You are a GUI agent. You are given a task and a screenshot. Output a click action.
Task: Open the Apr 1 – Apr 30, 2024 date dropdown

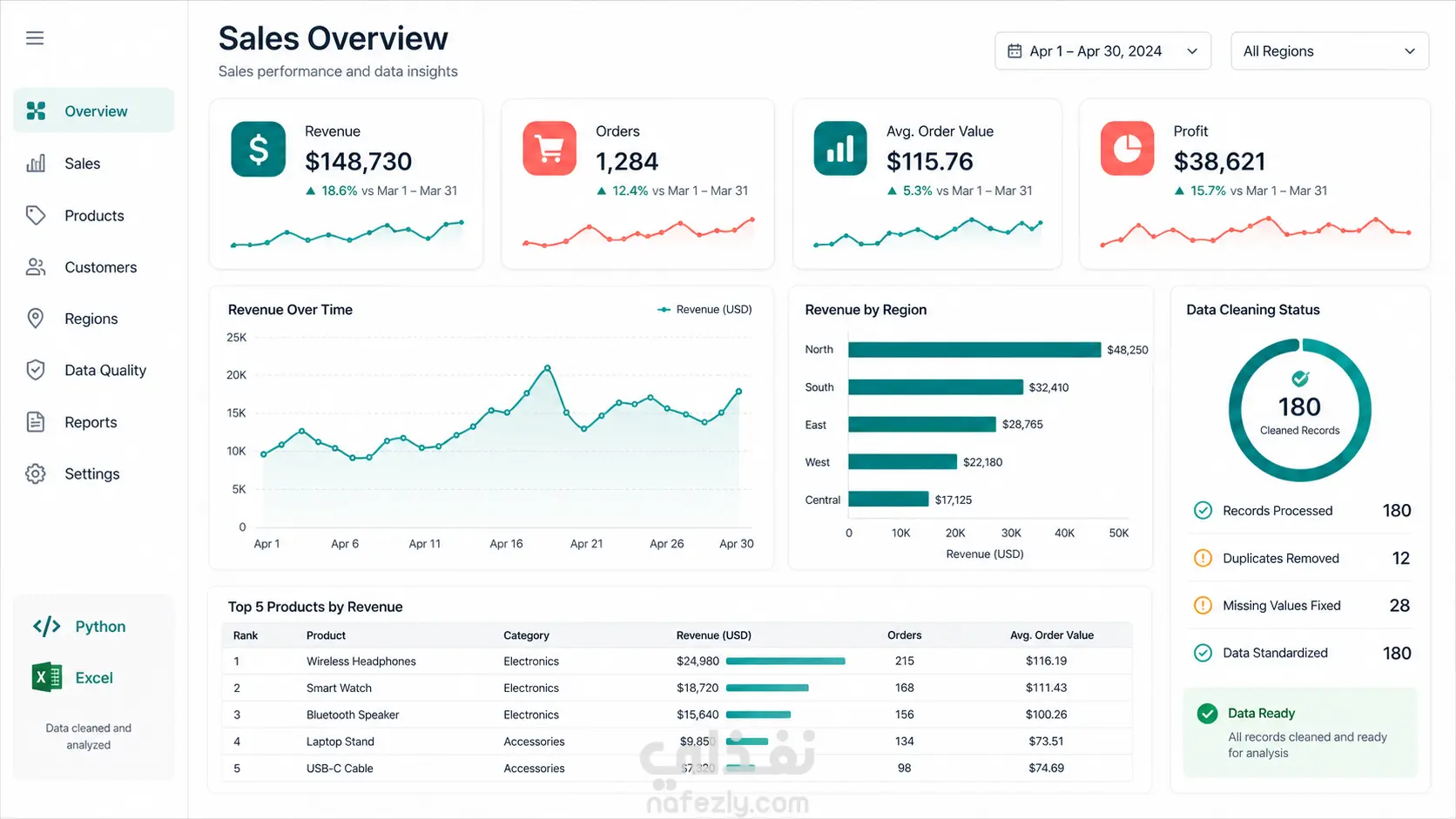(x=1102, y=51)
